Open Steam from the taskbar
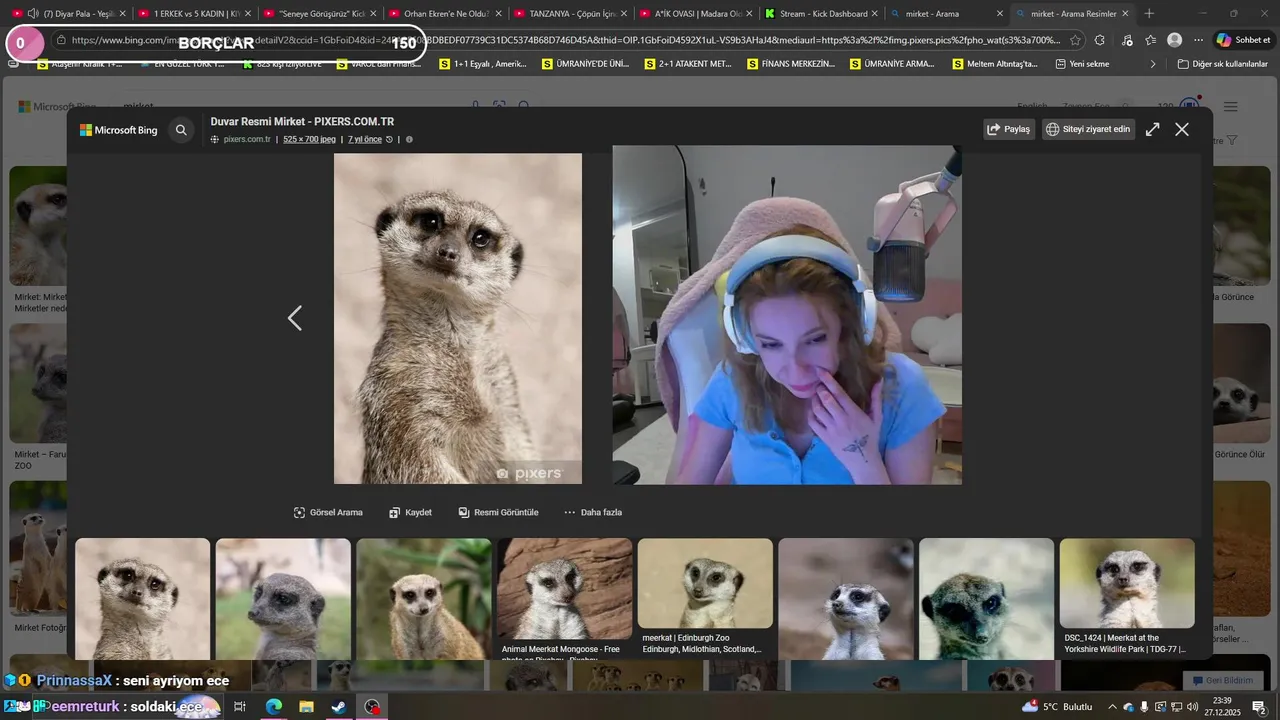This screenshot has width=1280, height=720. pos(339,707)
